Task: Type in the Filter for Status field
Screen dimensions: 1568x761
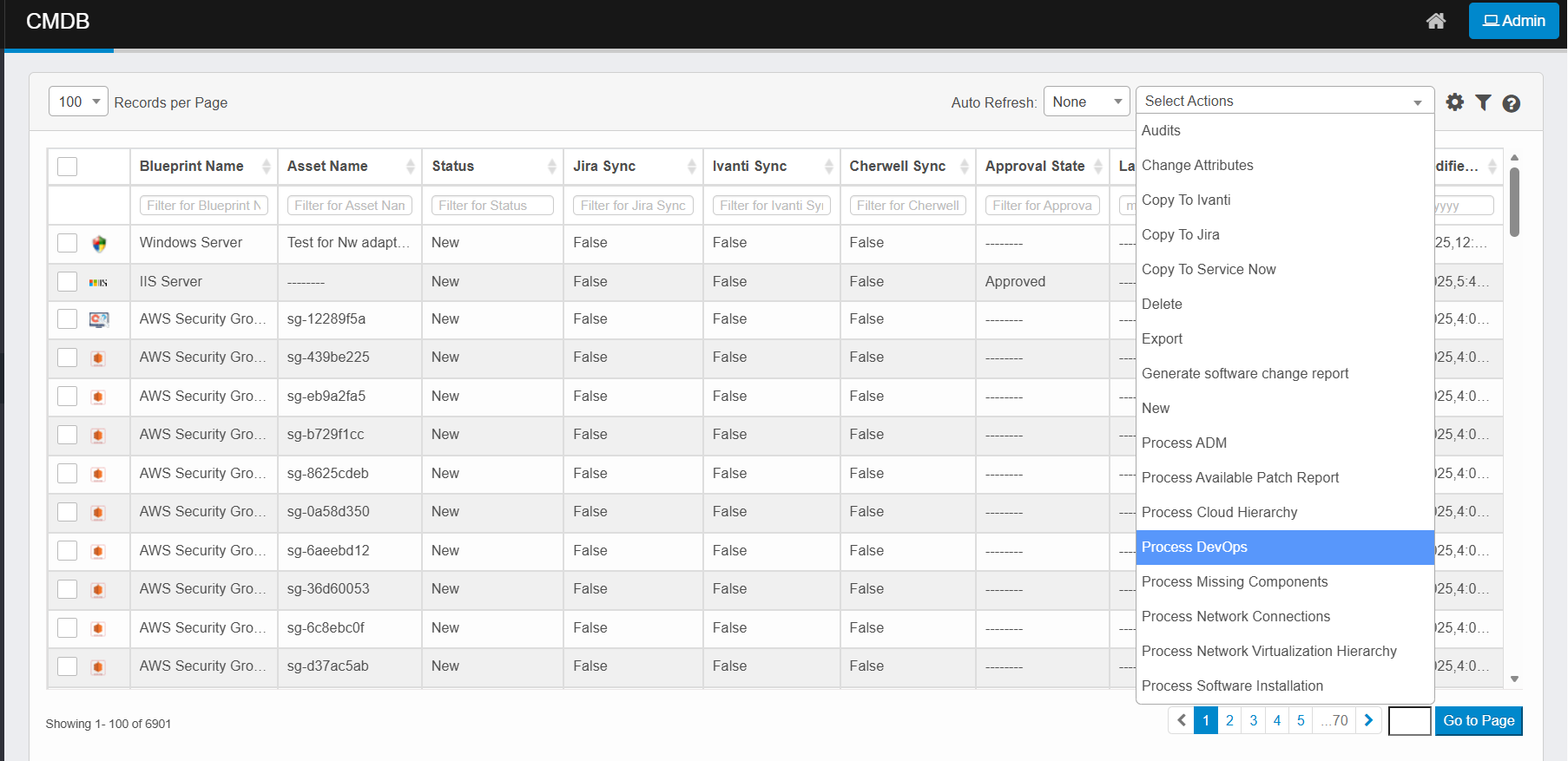Action: (493, 206)
